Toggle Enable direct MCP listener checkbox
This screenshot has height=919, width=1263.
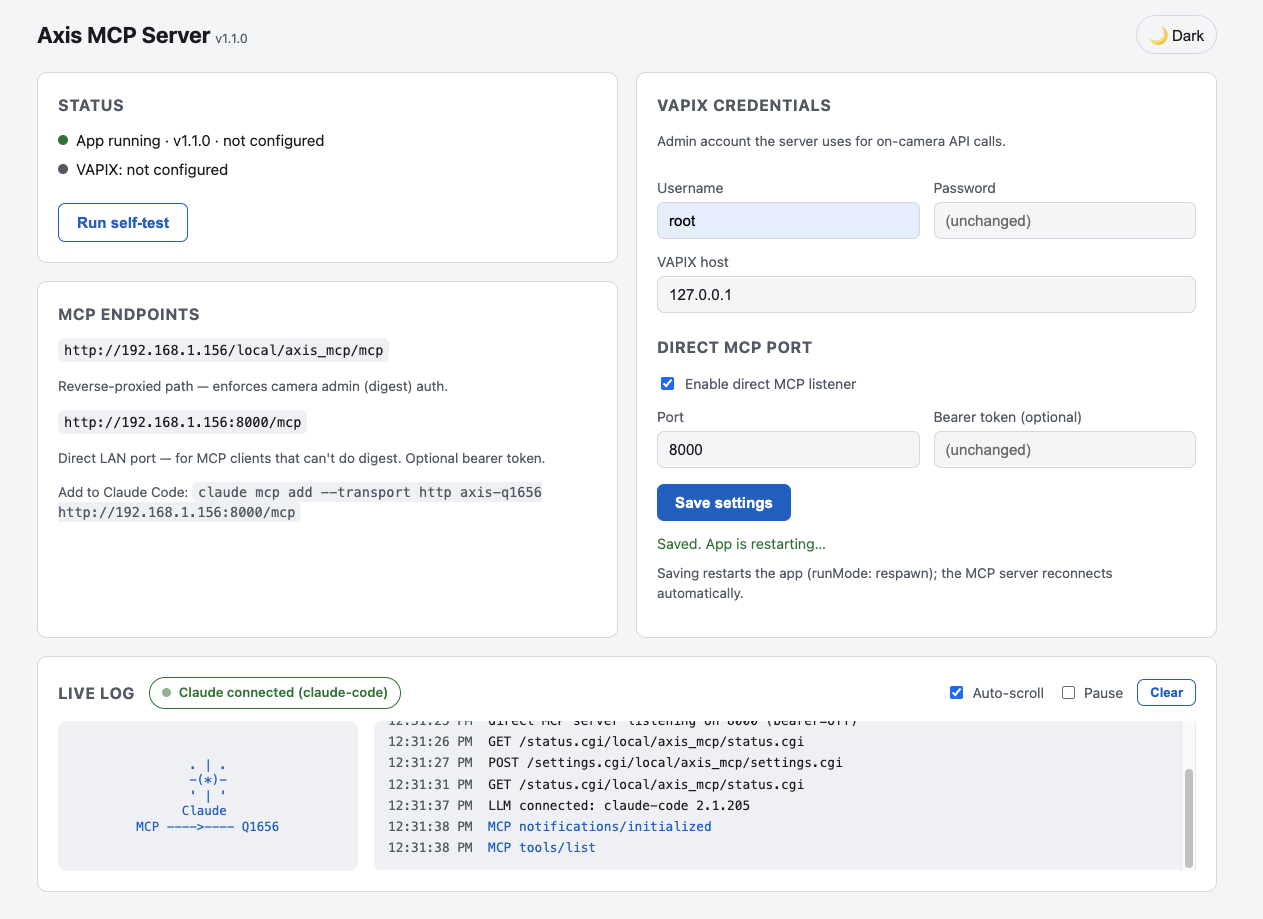click(x=668, y=384)
